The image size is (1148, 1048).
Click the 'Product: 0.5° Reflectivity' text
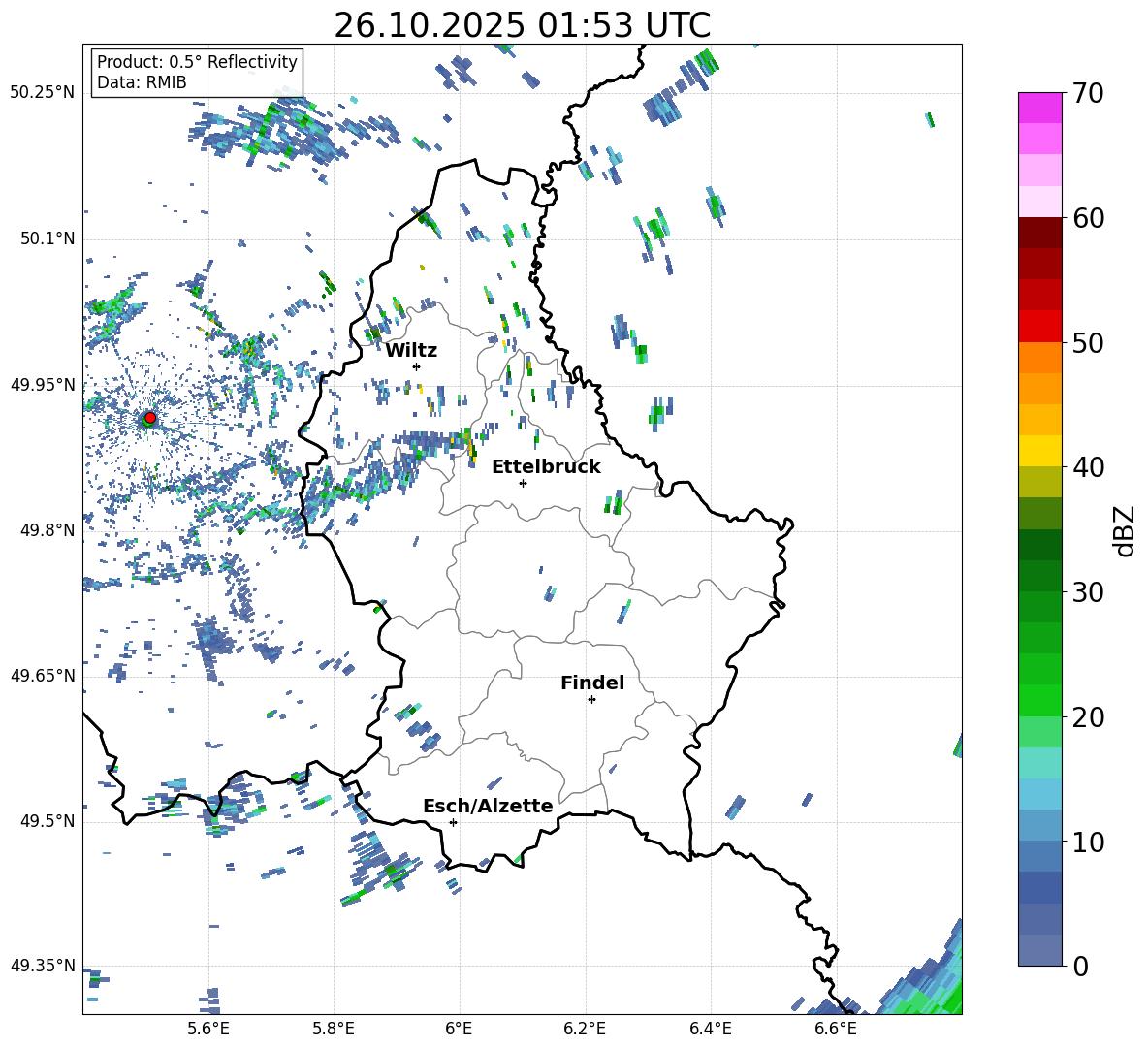tap(197, 62)
